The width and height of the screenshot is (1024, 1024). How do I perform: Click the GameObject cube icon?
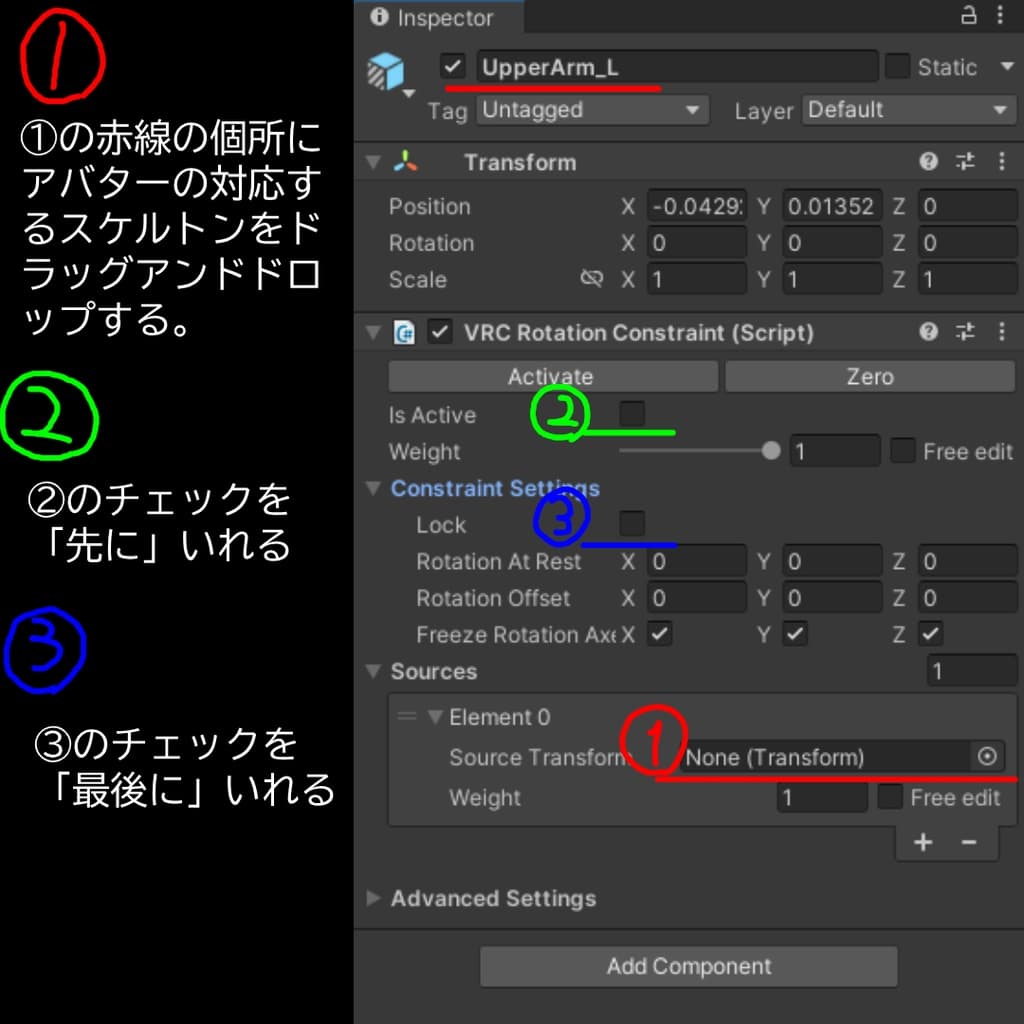[x=385, y=71]
